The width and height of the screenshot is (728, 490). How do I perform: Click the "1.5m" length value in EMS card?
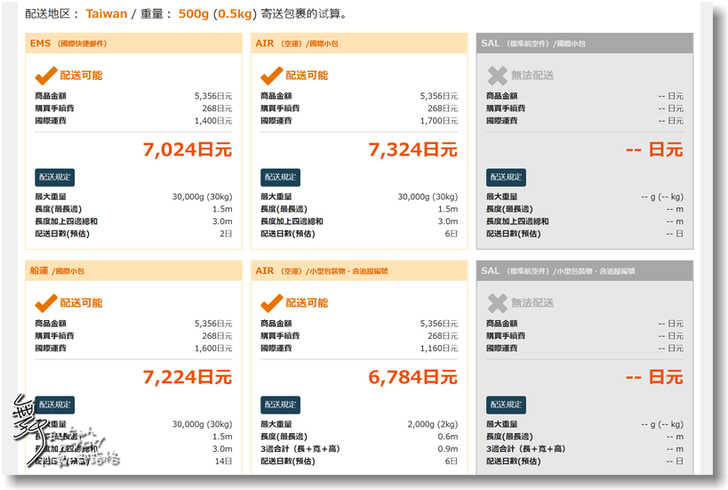point(222,209)
